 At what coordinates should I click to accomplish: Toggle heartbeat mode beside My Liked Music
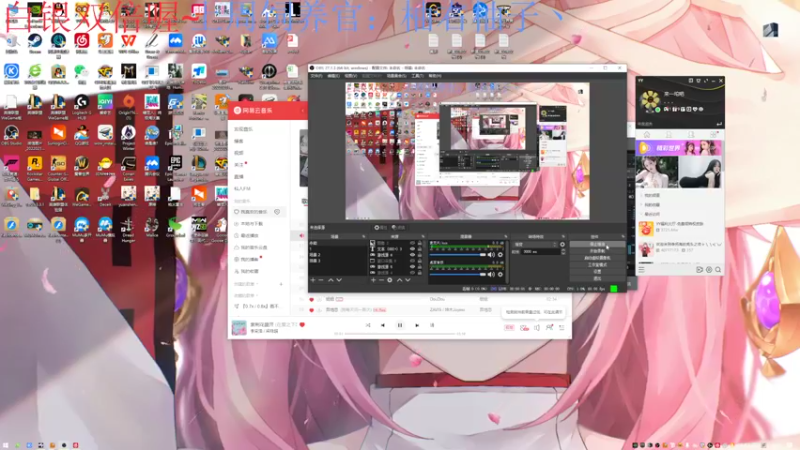tap(277, 212)
